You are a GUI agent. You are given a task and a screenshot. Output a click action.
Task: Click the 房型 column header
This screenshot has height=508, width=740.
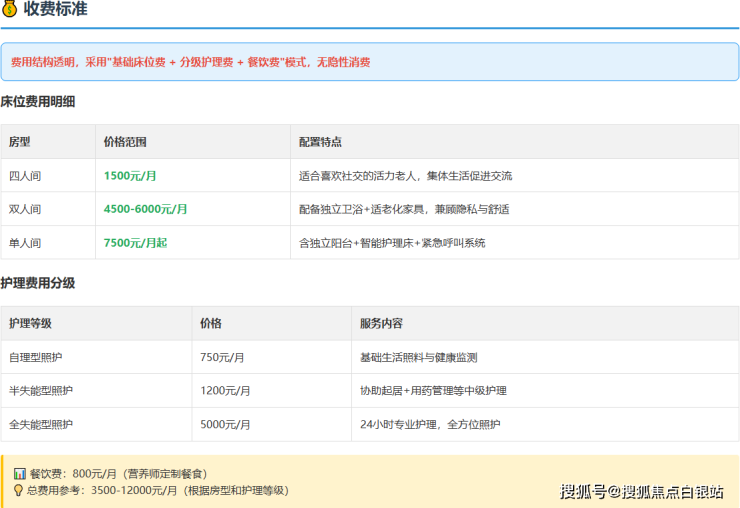(x=20, y=142)
